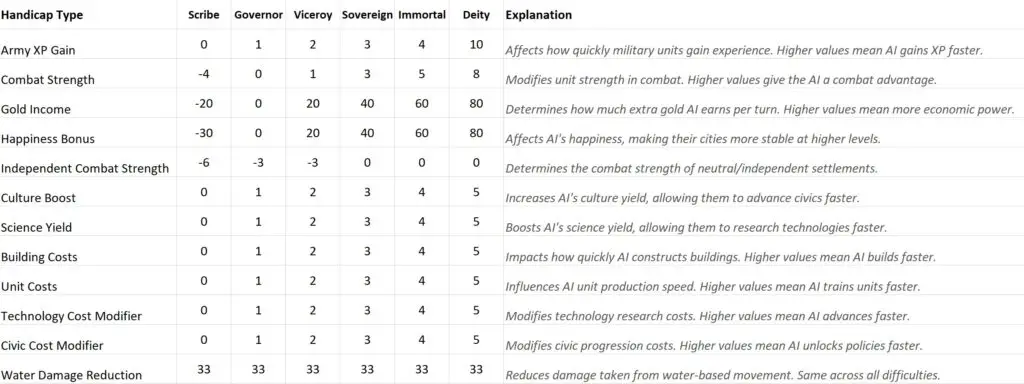The image size is (1024, 384).
Task: Click the Scribe column header
Action: click(x=204, y=15)
